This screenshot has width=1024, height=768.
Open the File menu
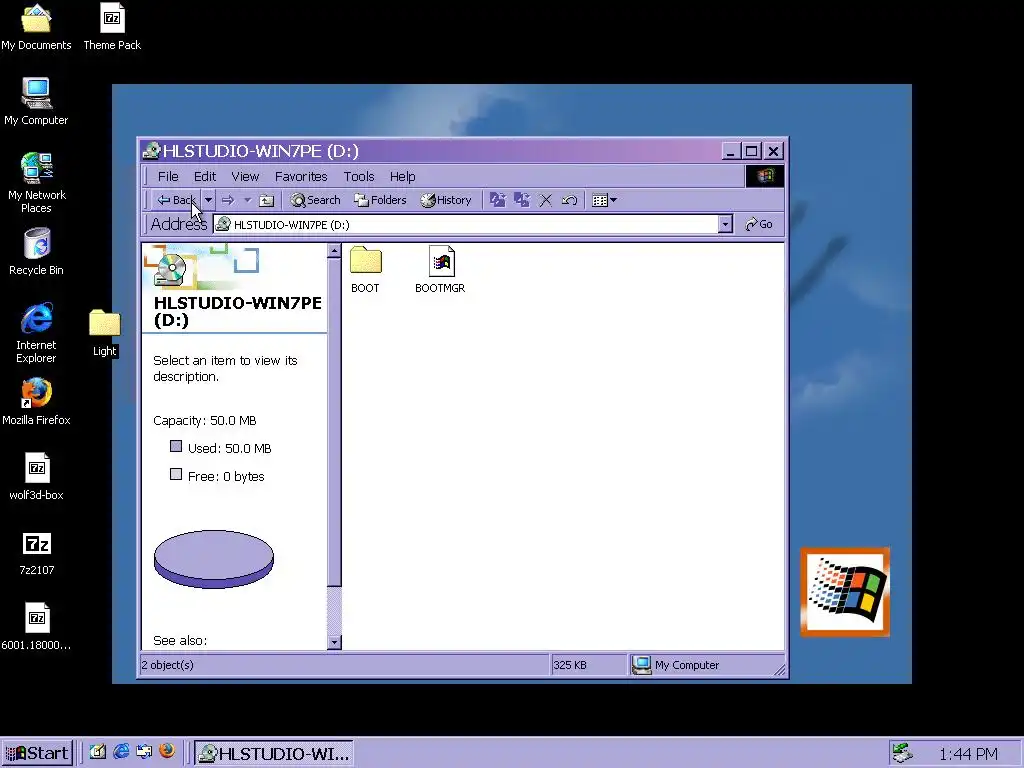(x=168, y=176)
